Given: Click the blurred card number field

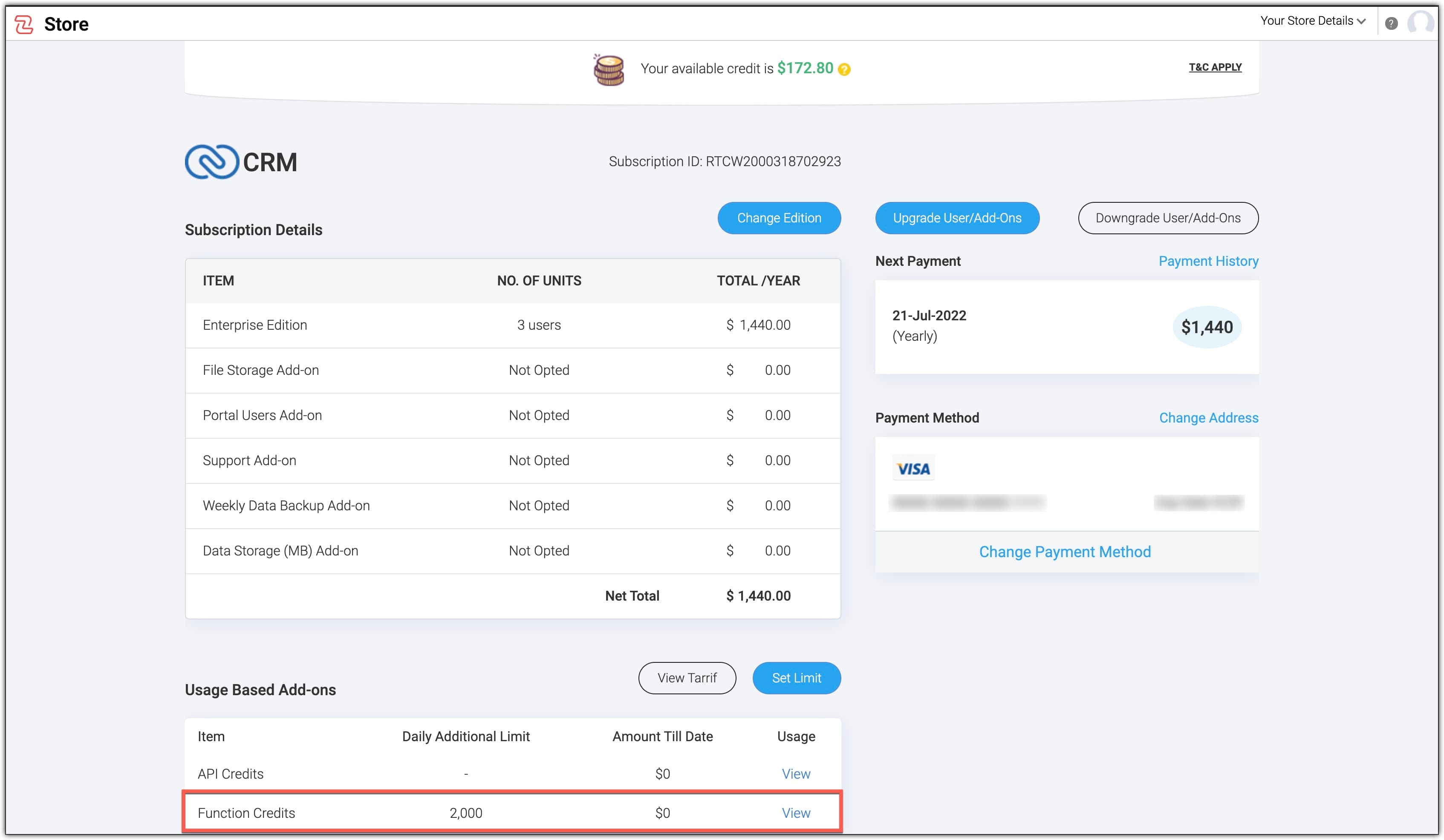Looking at the screenshot, I should (968, 503).
